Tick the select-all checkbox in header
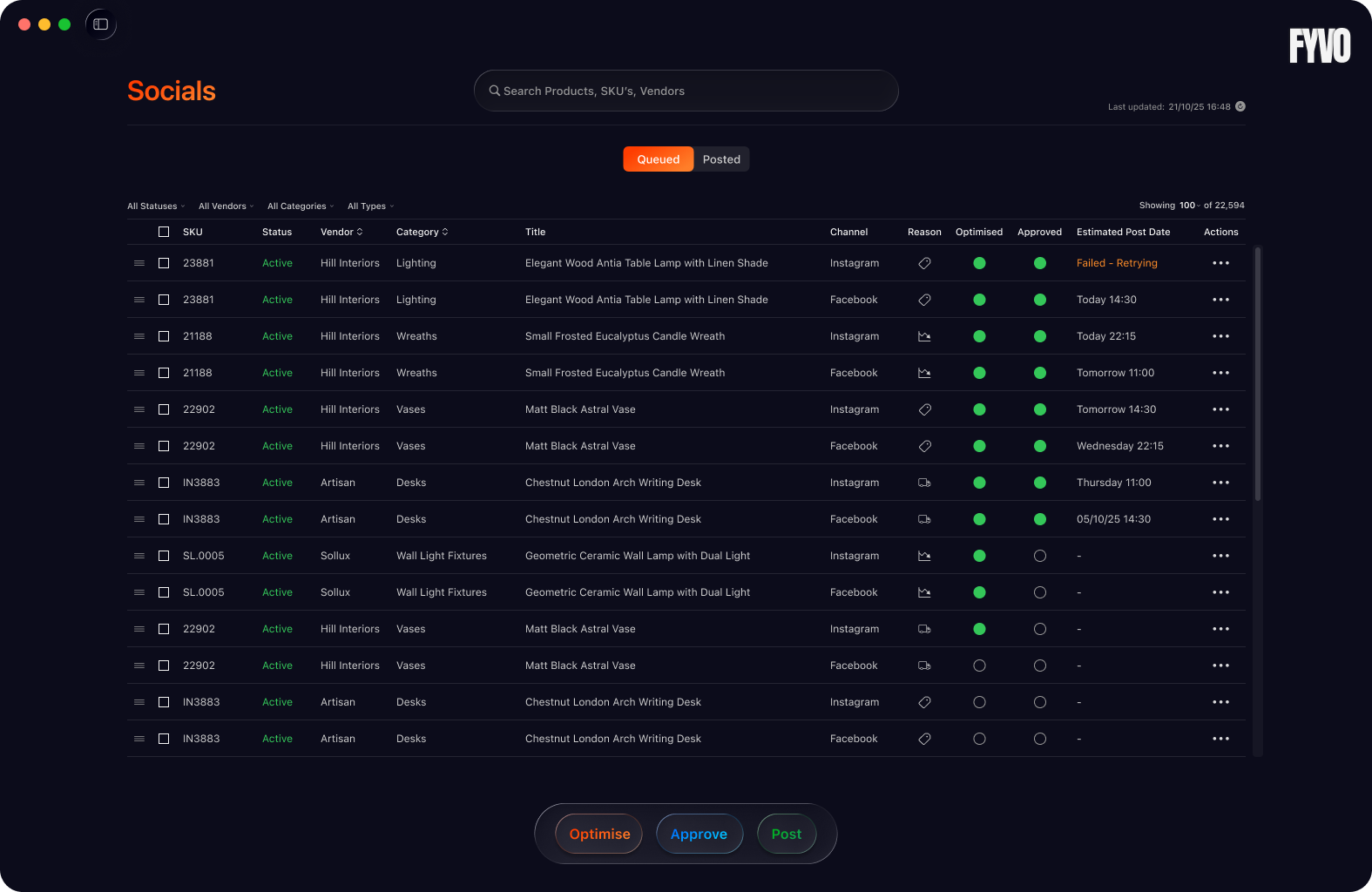1372x892 pixels. 164,232
